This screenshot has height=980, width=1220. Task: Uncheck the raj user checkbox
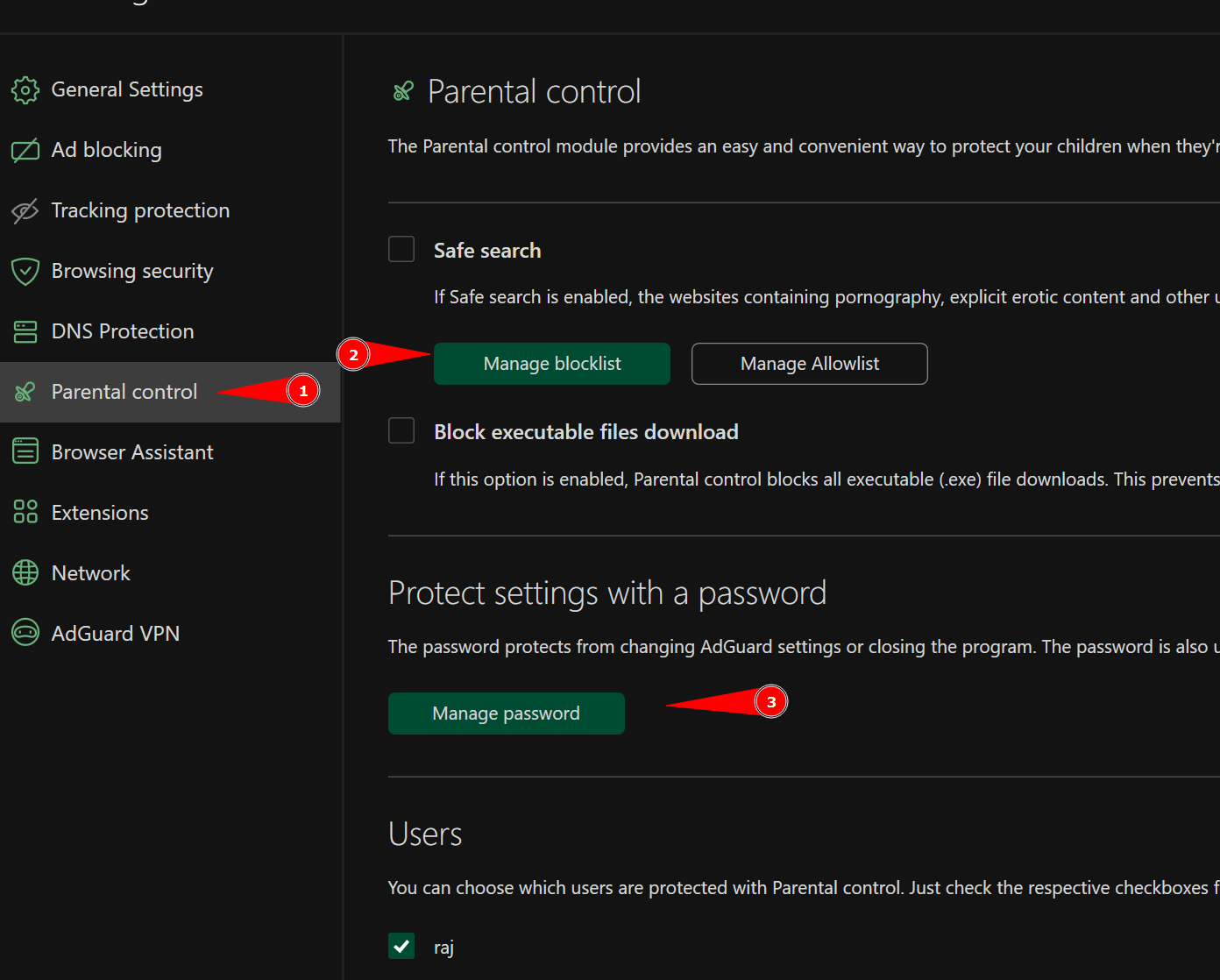[x=401, y=946]
